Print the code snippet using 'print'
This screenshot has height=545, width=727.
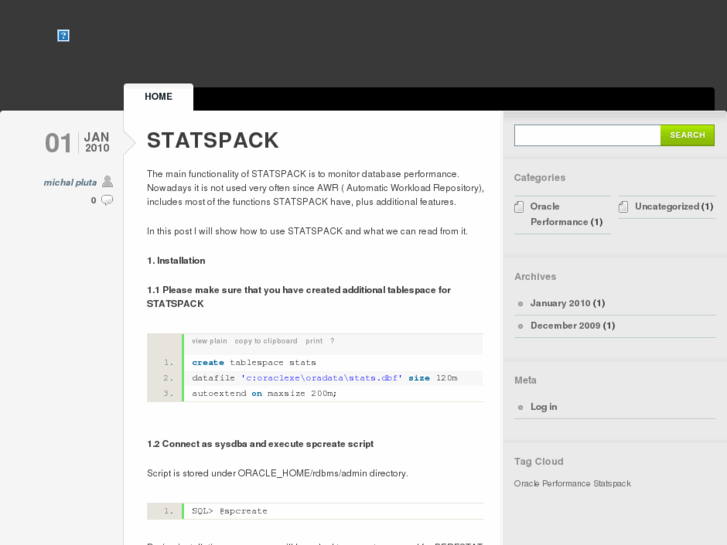(314, 341)
